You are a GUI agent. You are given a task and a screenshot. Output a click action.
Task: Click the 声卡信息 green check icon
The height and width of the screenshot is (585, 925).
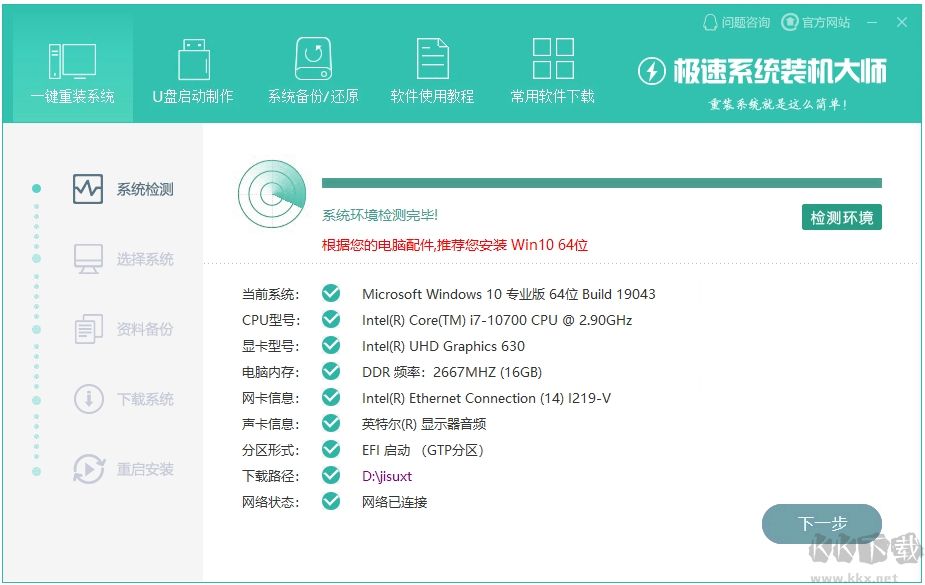pos(331,423)
